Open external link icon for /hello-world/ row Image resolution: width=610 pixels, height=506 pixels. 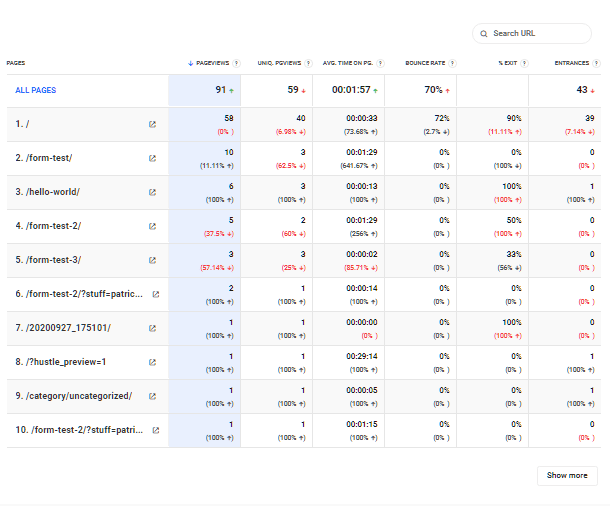[152, 192]
